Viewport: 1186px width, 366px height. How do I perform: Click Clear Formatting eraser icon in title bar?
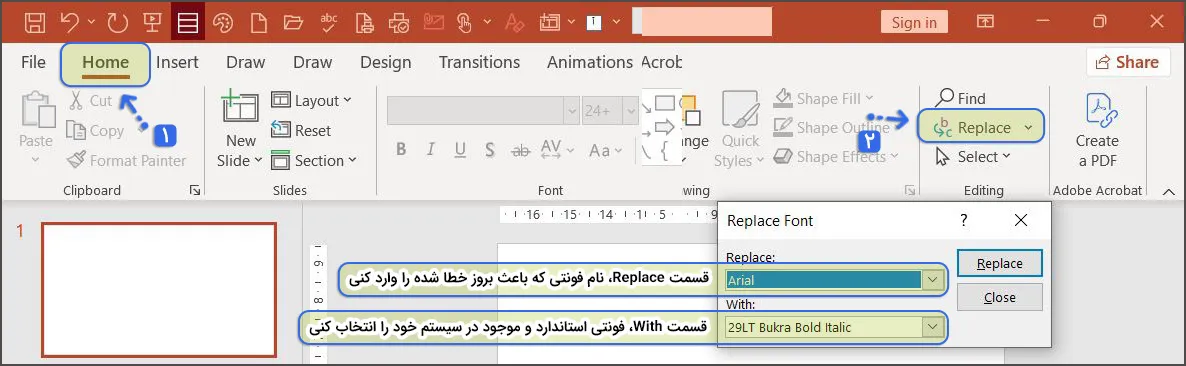point(515,23)
